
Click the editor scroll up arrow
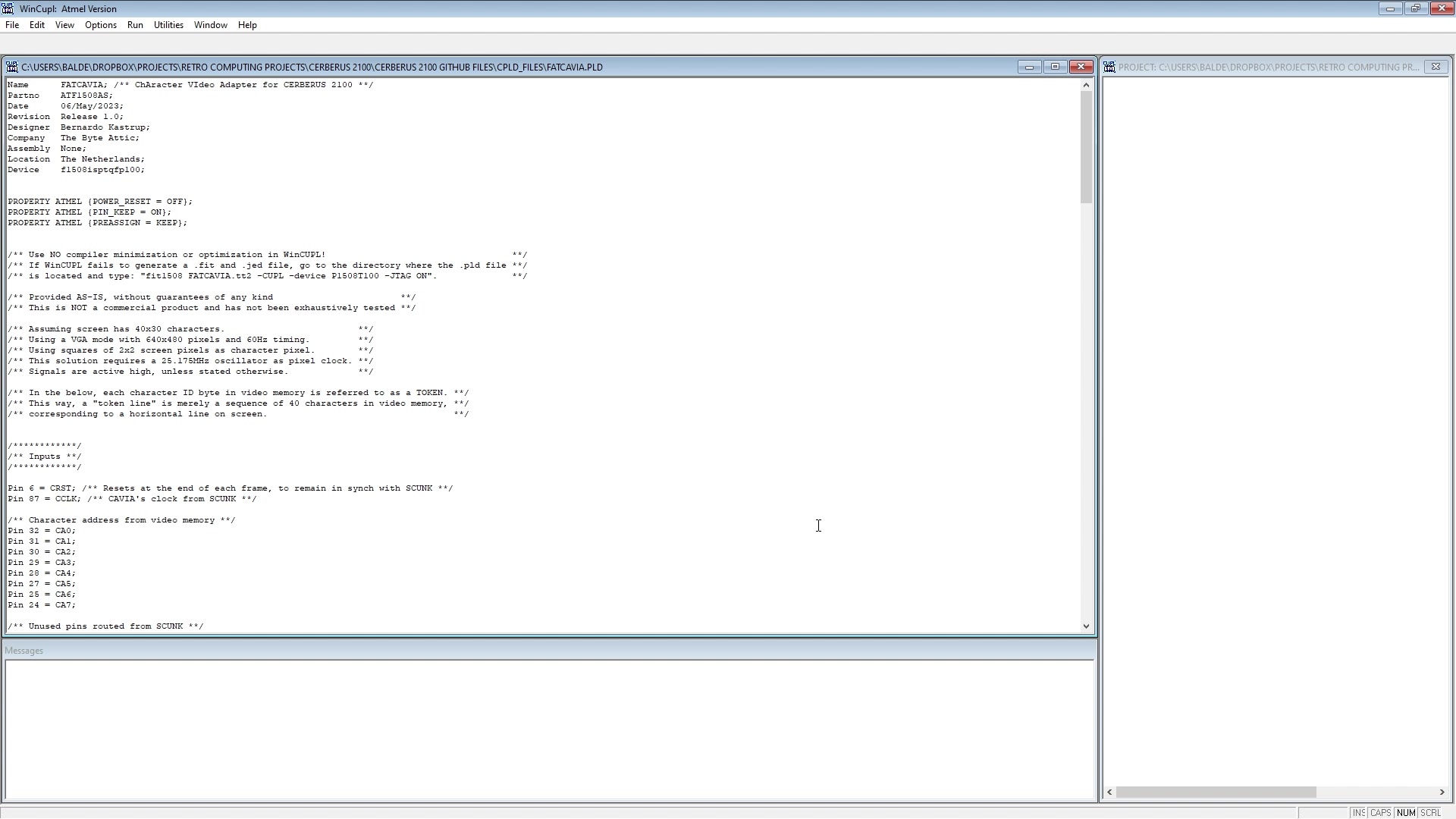click(x=1086, y=85)
